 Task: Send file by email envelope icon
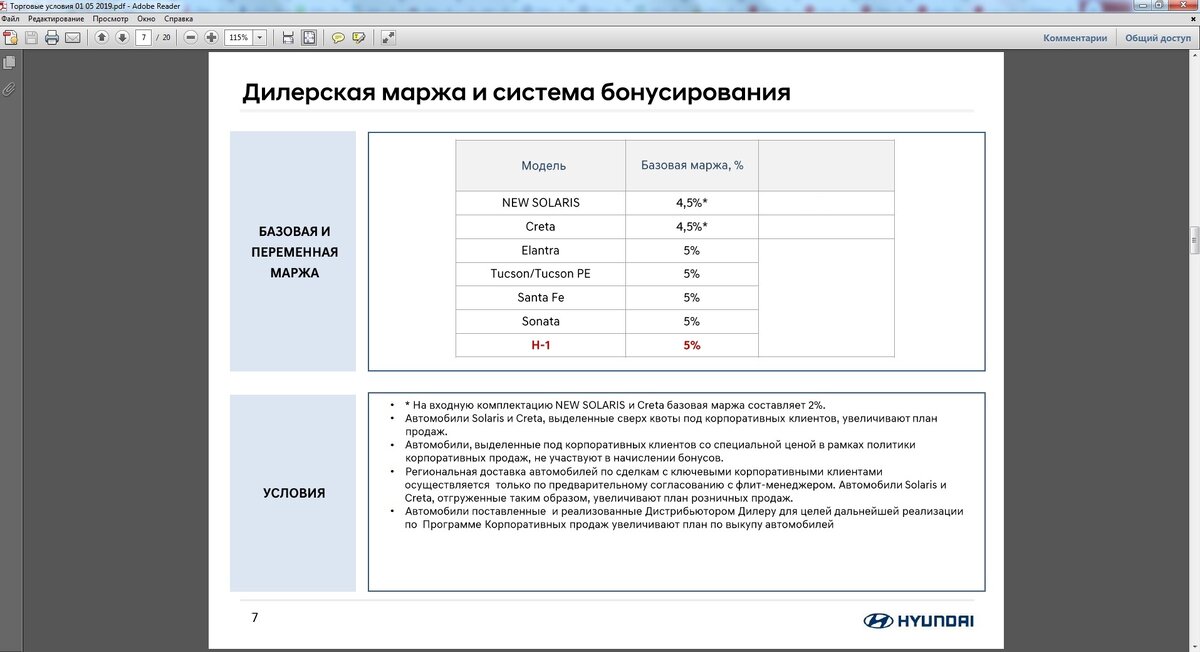[x=72, y=38]
